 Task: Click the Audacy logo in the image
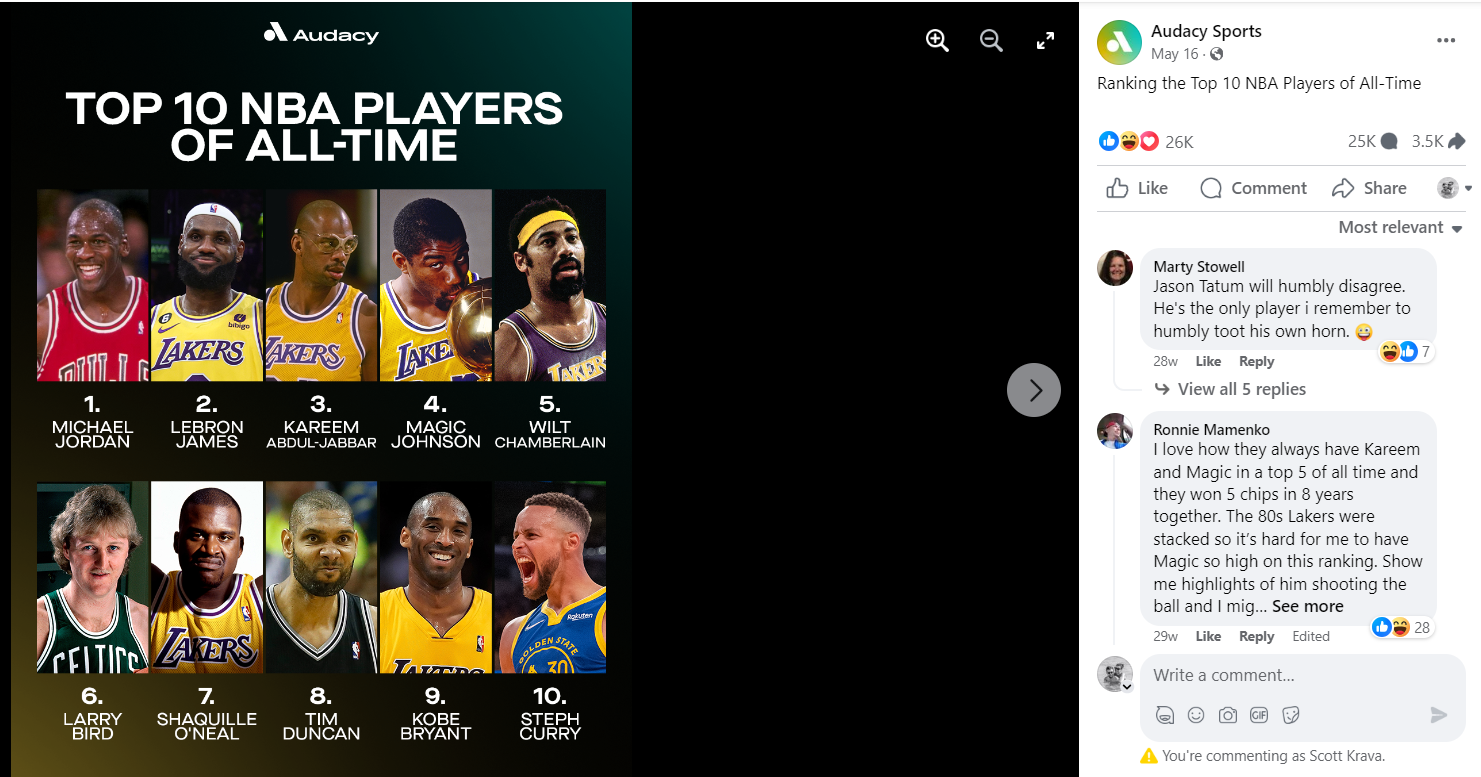click(321, 34)
